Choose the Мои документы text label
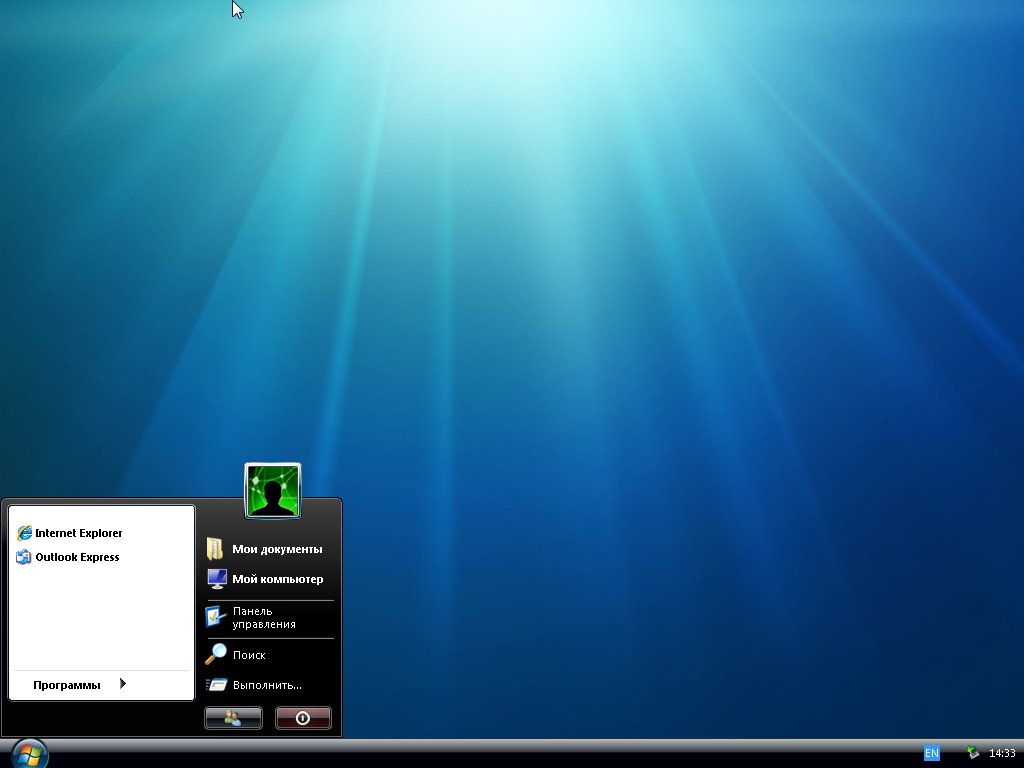 point(277,549)
